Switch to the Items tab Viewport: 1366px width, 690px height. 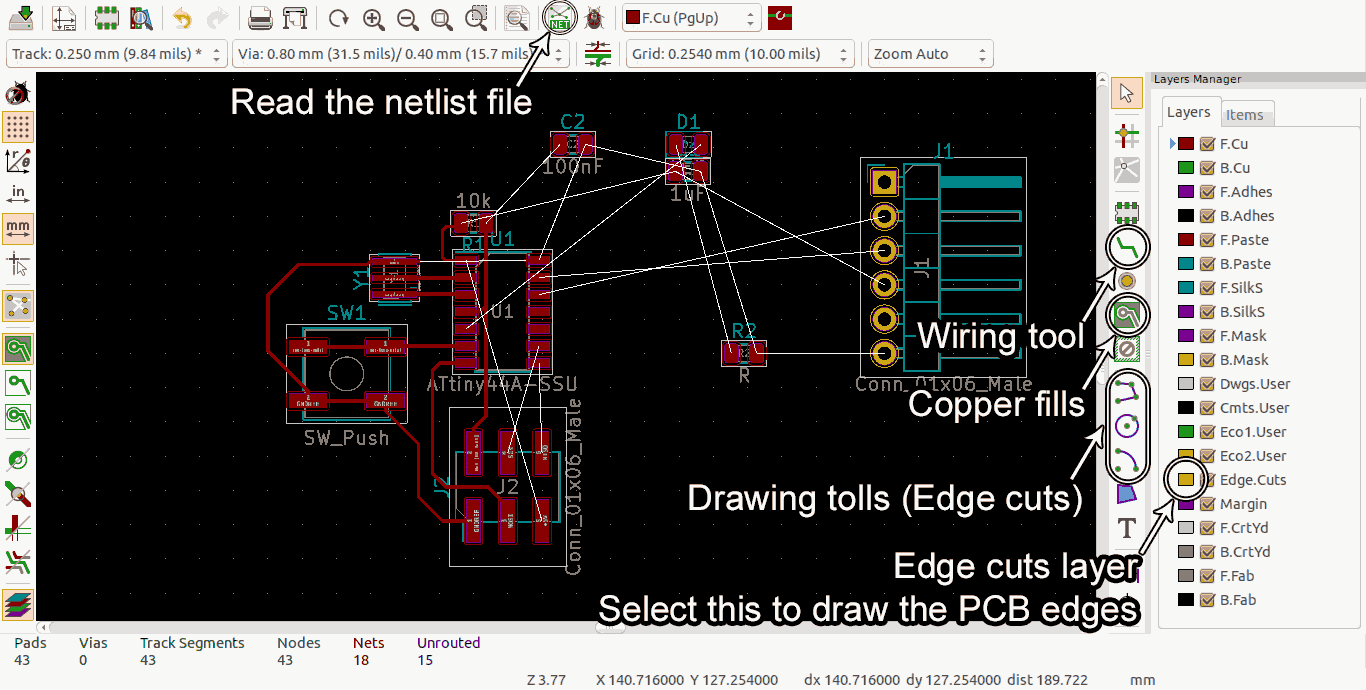pos(1247,114)
